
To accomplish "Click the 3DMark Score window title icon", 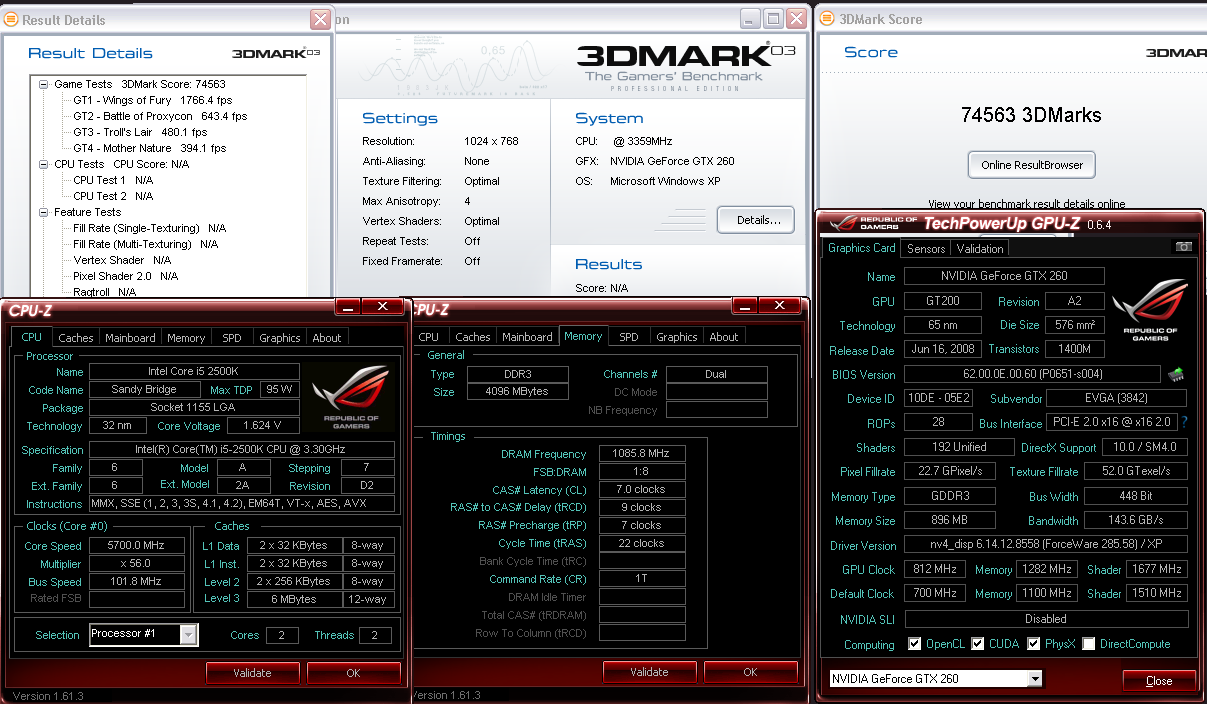I will [827, 18].
